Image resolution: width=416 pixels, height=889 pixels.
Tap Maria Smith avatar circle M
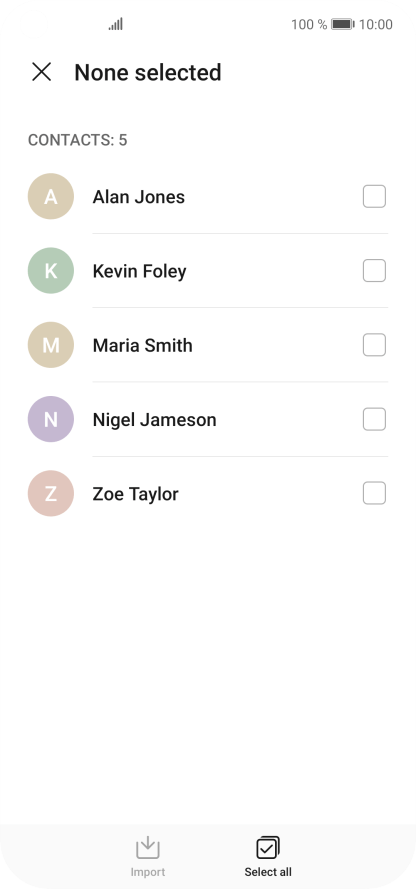51,345
